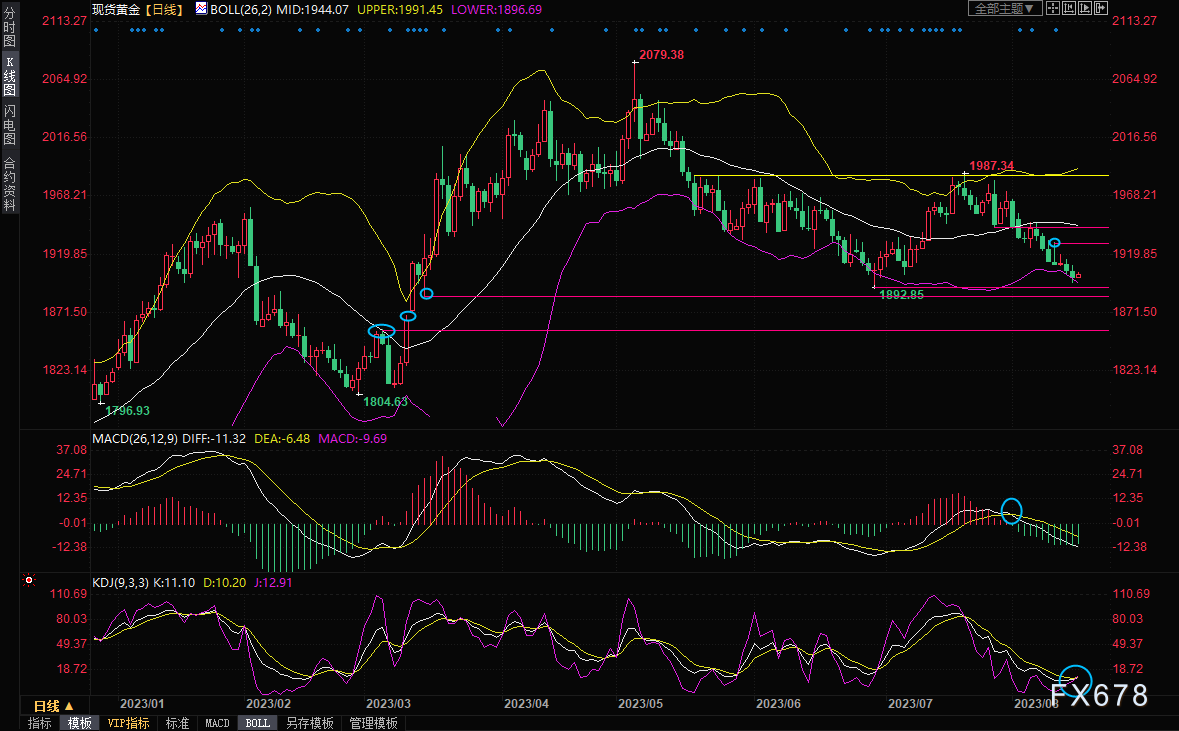Open the 全部主题 dropdown
Screen dimensions: 1179x731
pos(1004,8)
